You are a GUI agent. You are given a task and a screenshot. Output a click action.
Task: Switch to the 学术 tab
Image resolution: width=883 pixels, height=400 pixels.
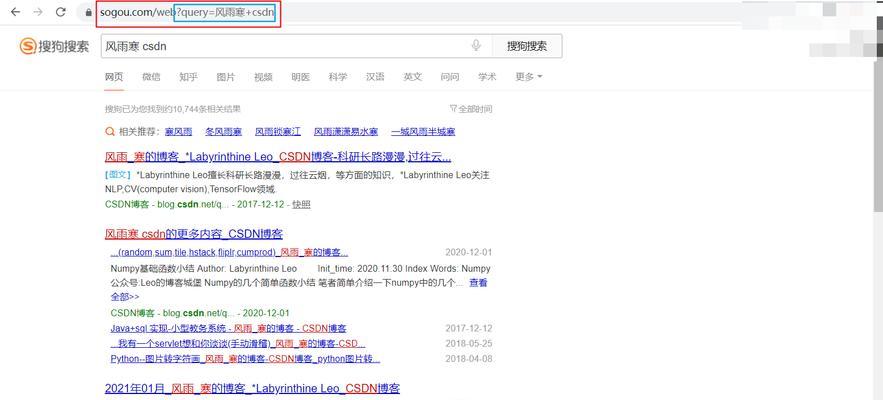[487, 77]
